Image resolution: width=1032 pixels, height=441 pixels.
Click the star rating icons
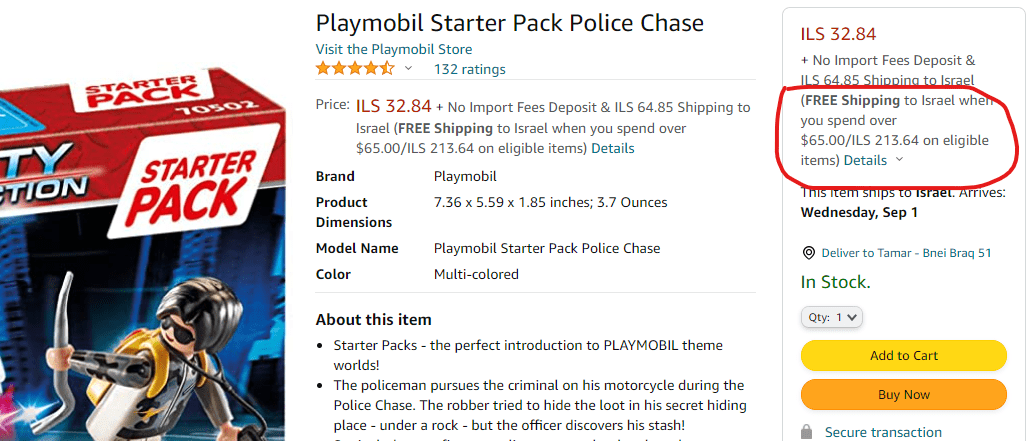[355, 69]
